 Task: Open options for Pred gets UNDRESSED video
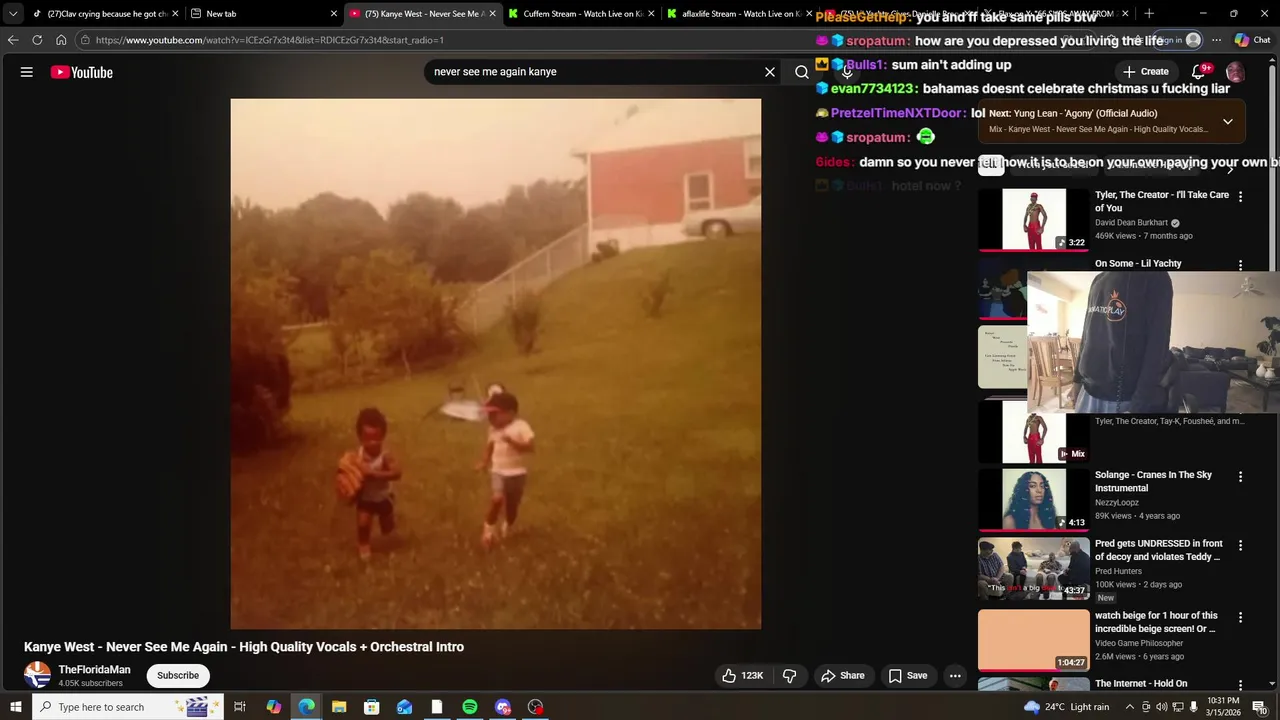(x=1240, y=546)
